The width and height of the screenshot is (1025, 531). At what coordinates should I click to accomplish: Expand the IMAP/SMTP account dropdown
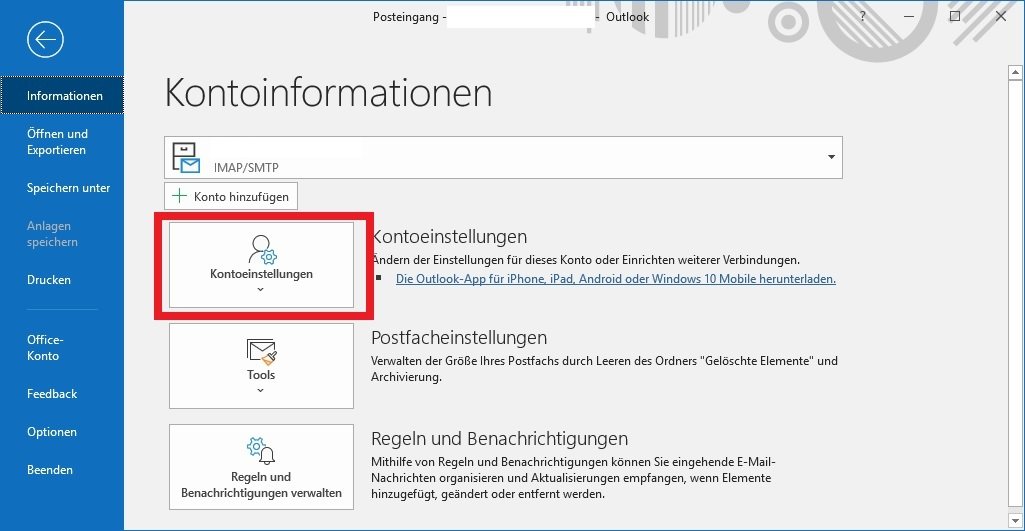coord(831,157)
